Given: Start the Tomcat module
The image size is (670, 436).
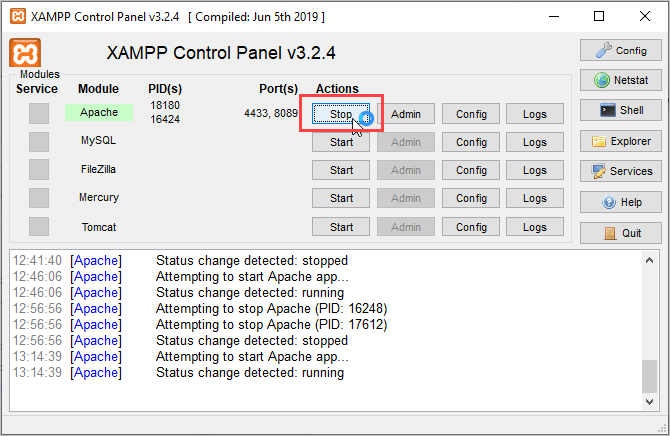Looking at the screenshot, I should click(341, 227).
